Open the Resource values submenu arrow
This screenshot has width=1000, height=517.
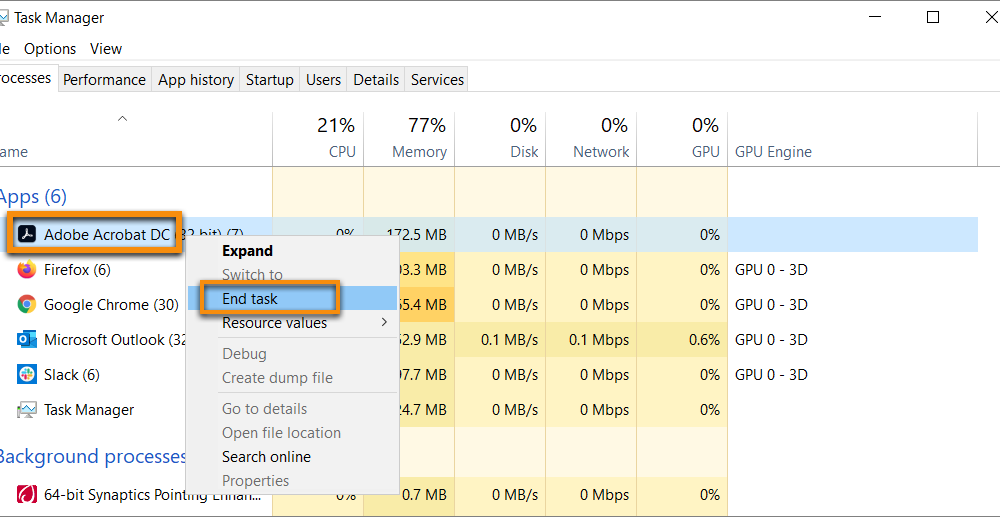pos(384,323)
